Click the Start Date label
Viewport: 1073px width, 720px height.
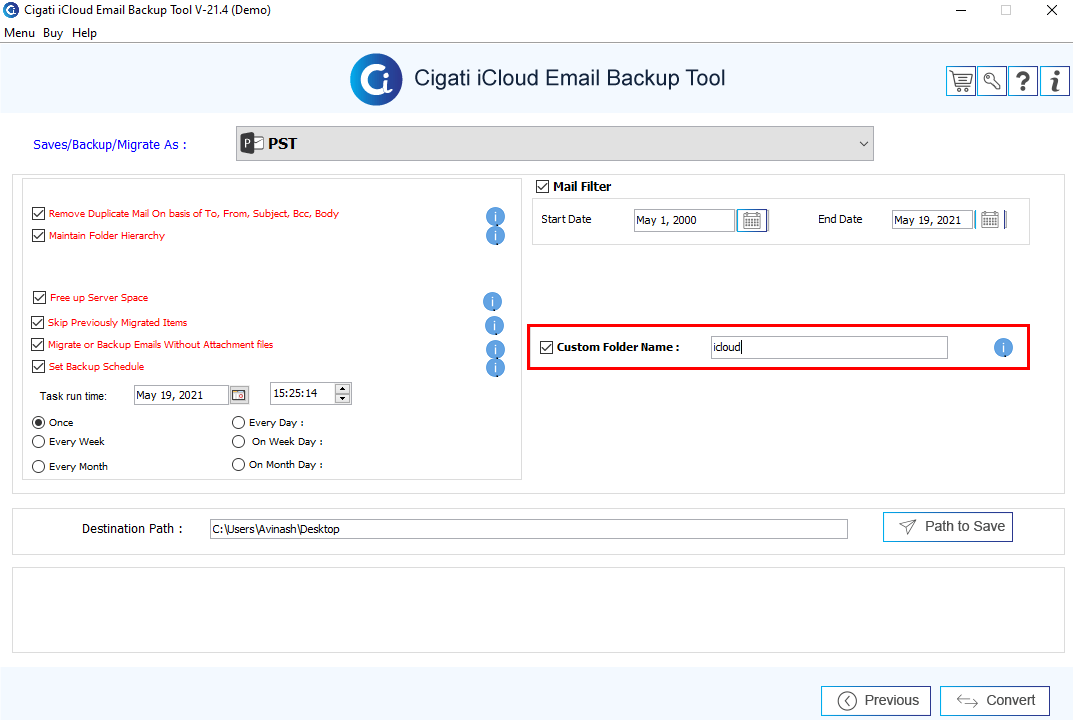(x=566, y=219)
